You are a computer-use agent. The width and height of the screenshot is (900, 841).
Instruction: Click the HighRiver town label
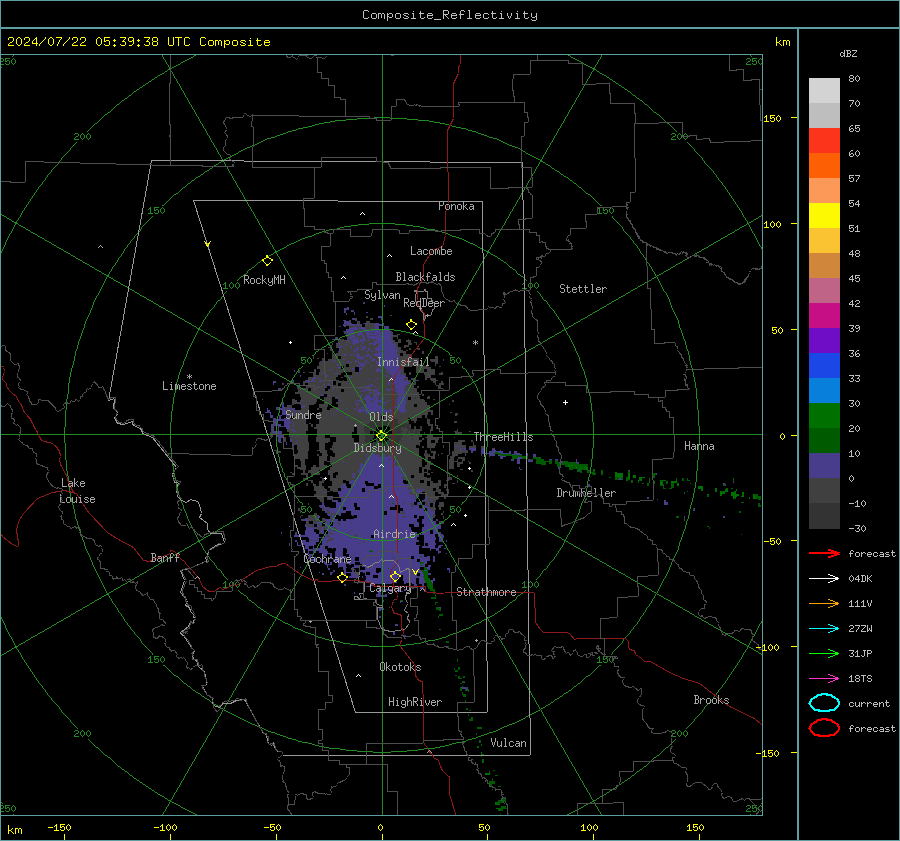[415, 702]
